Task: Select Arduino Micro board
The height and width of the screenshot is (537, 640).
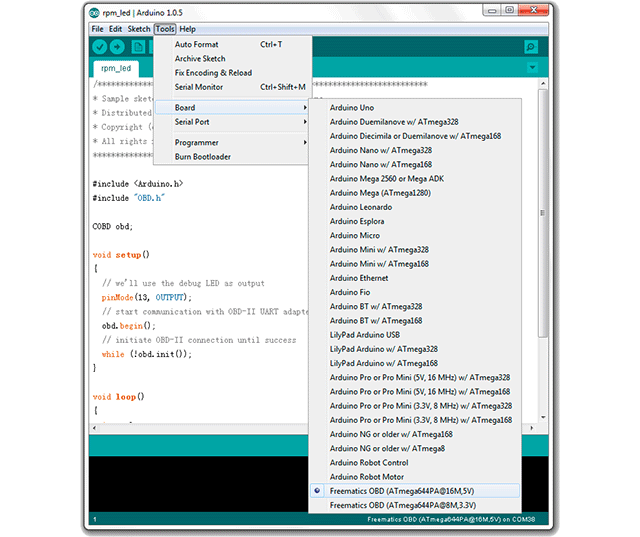Action: (415, 236)
